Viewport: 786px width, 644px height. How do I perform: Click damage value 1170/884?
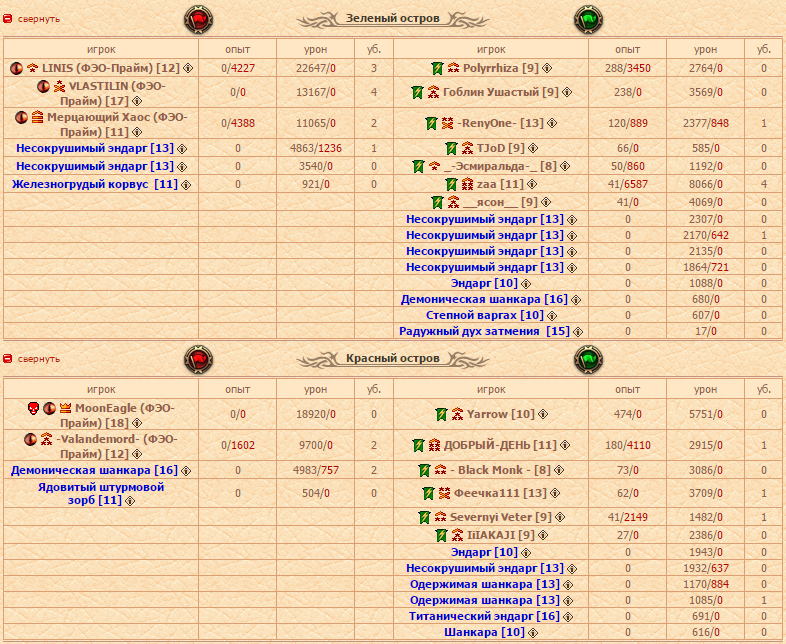tap(705, 584)
